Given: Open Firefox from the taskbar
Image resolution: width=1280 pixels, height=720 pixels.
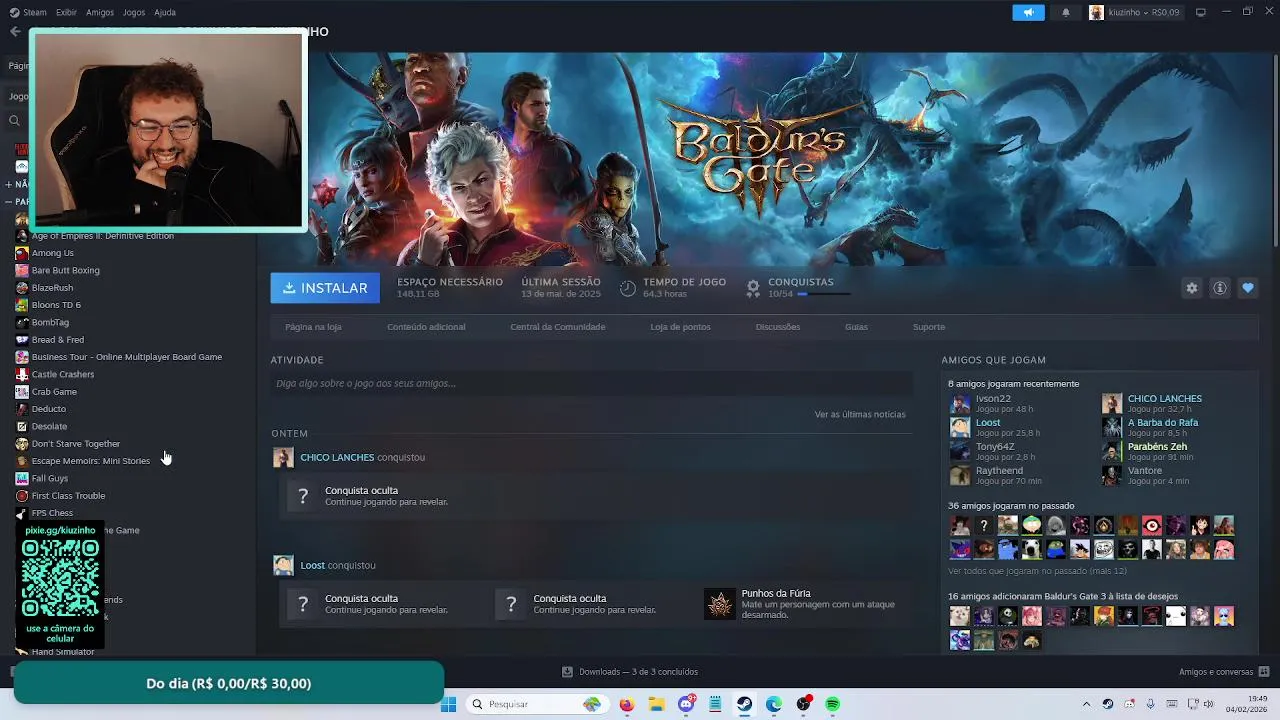Looking at the screenshot, I should (x=627, y=704).
